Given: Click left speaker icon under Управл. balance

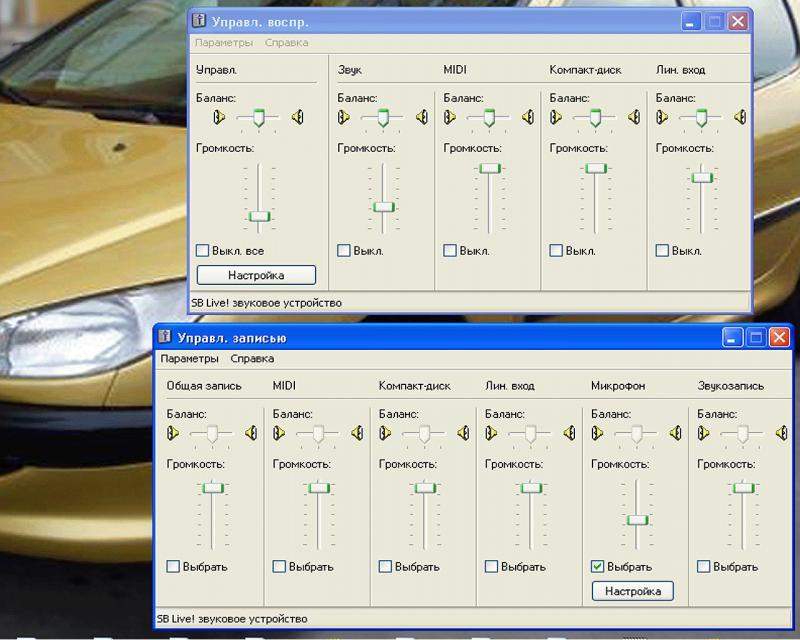Looking at the screenshot, I should pyautogui.click(x=220, y=118).
